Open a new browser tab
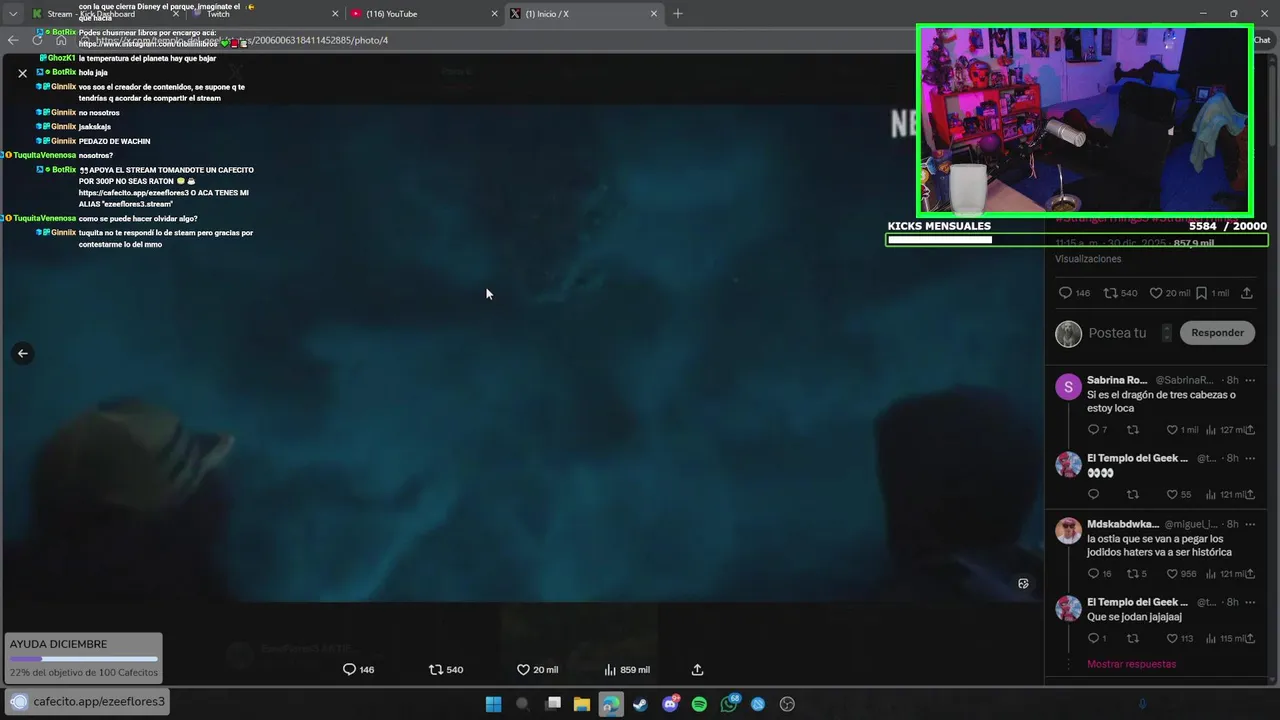The height and width of the screenshot is (720, 1280). 677,14
